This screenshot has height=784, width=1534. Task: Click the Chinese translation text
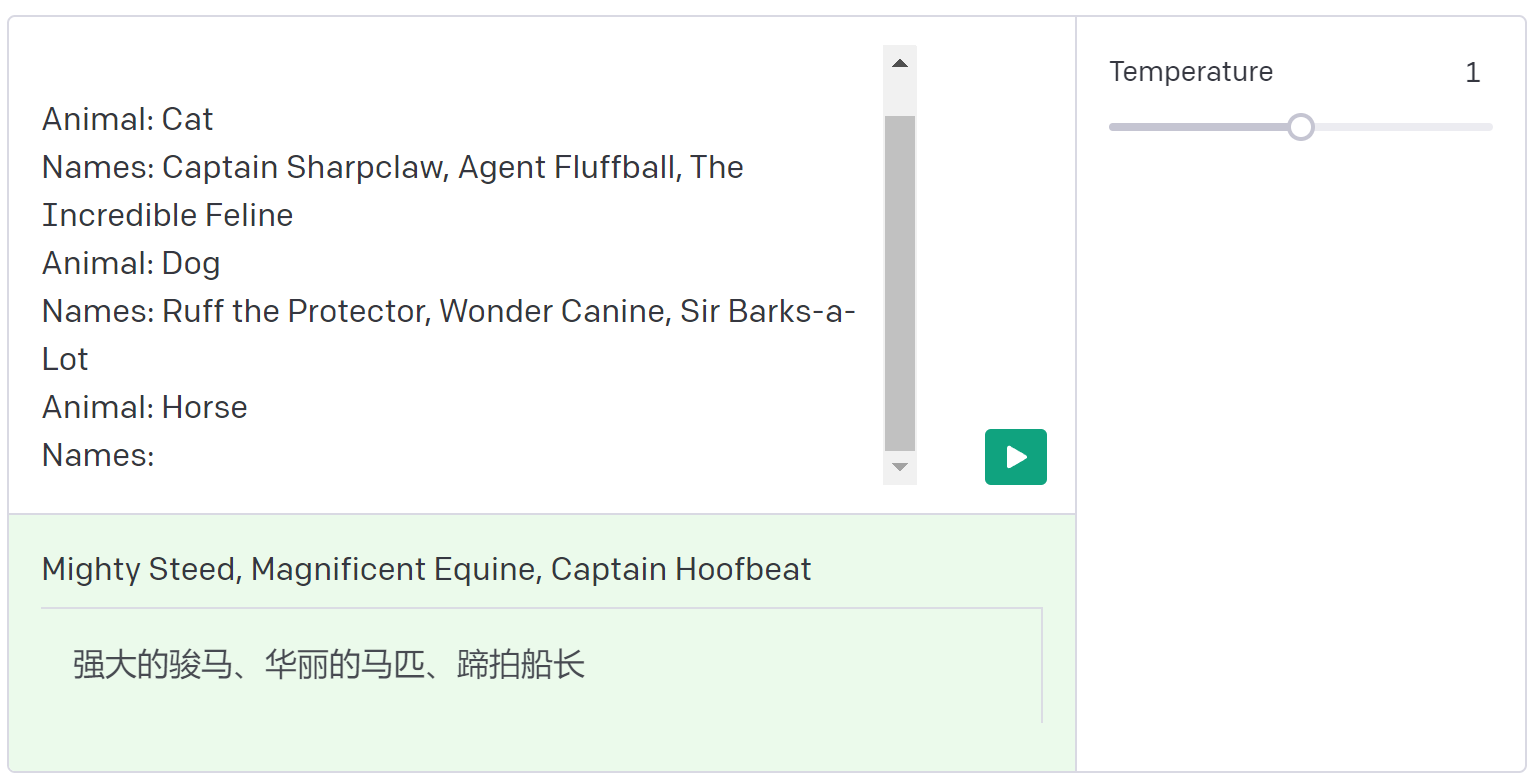coord(329,665)
